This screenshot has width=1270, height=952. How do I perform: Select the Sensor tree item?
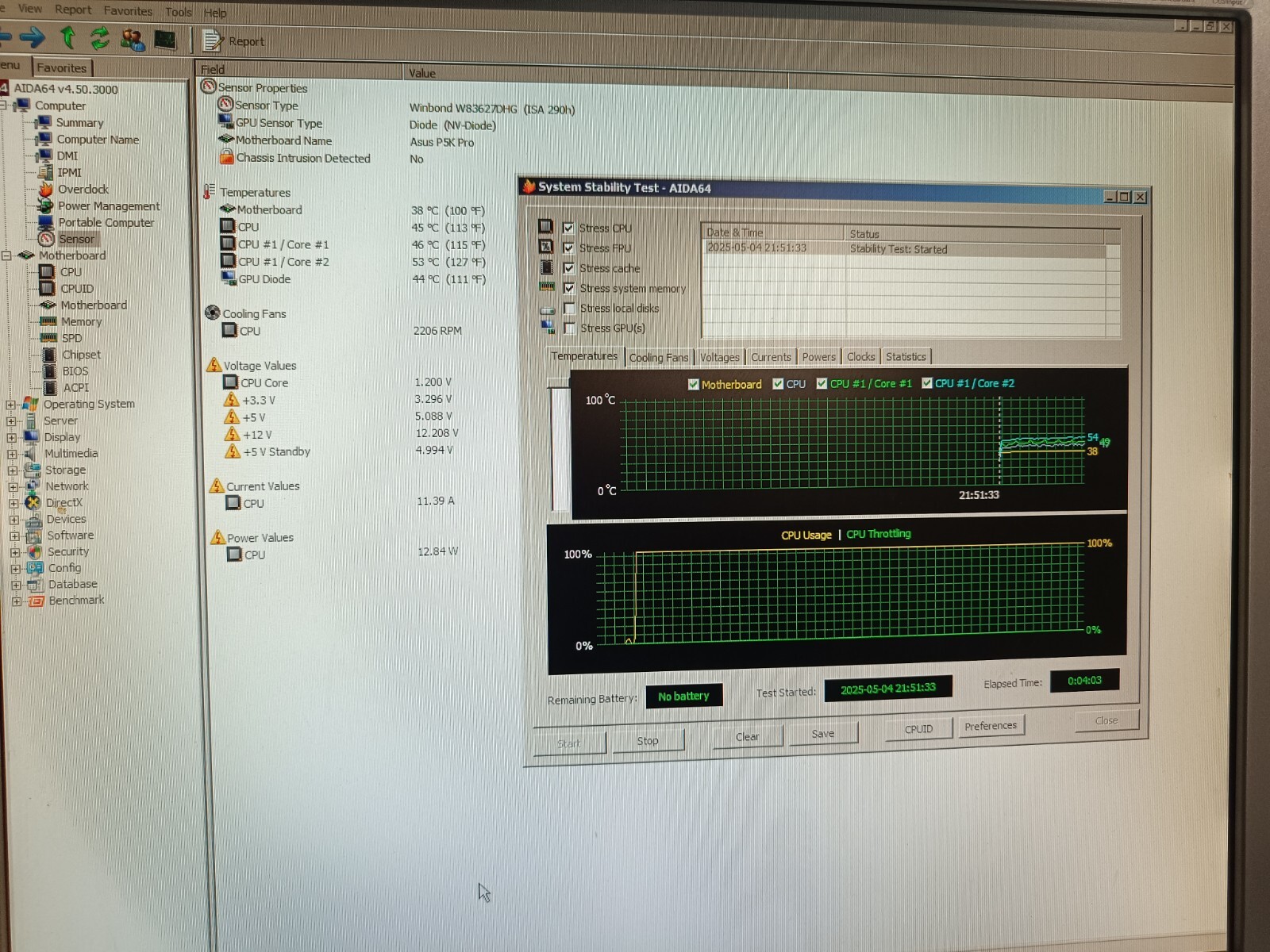[76, 239]
